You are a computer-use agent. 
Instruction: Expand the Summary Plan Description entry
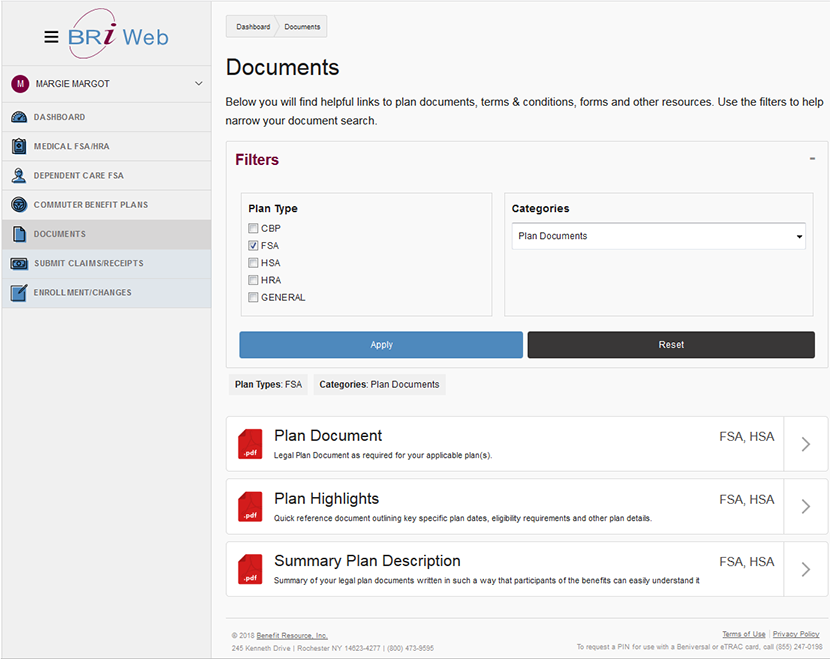coord(805,568)
